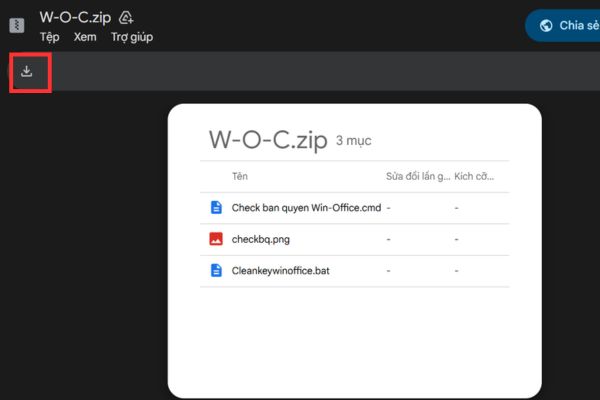Sort by the Sửa đổi lần g... column header
This screenshot has width=600, height=400.
418,176
